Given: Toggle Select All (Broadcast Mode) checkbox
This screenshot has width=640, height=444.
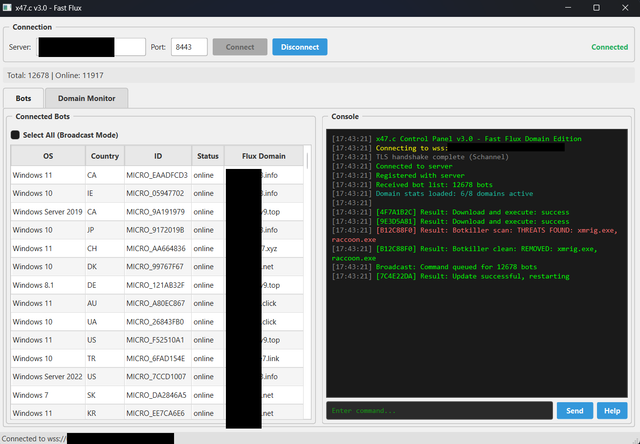Looking at the screenshot, I should [15, 135].
